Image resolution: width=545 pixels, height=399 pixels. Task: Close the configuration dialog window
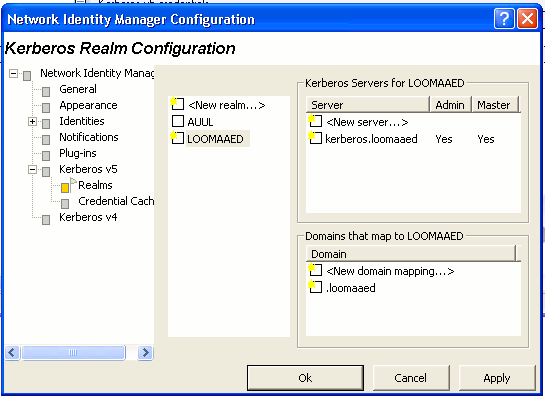coord(527,18)
